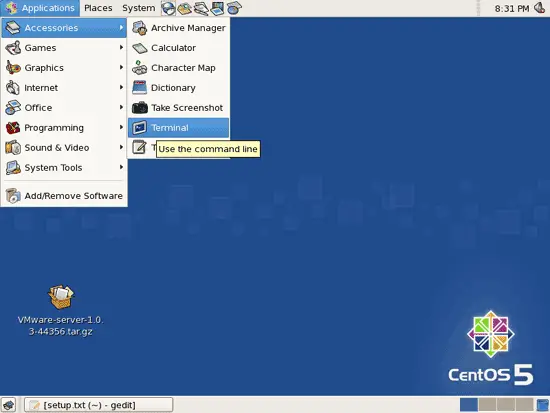Click the Text Editor notepad icon

[139, 147]
